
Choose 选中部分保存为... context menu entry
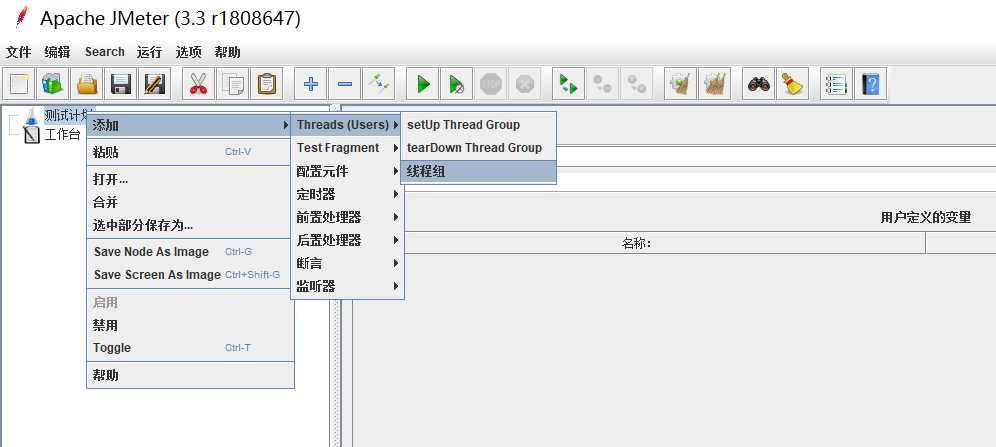point(190,225)
